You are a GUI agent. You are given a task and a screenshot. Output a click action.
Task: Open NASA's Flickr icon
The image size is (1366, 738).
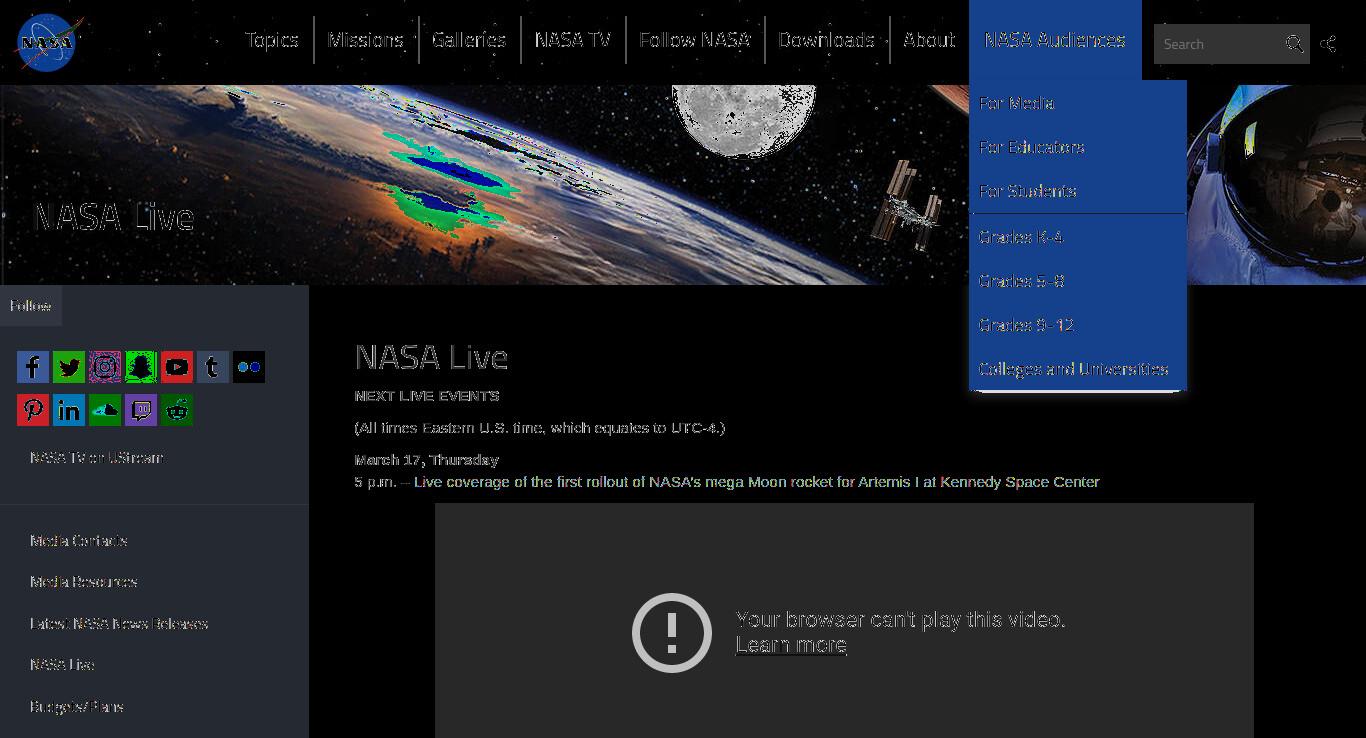click(x=249, y=367)
